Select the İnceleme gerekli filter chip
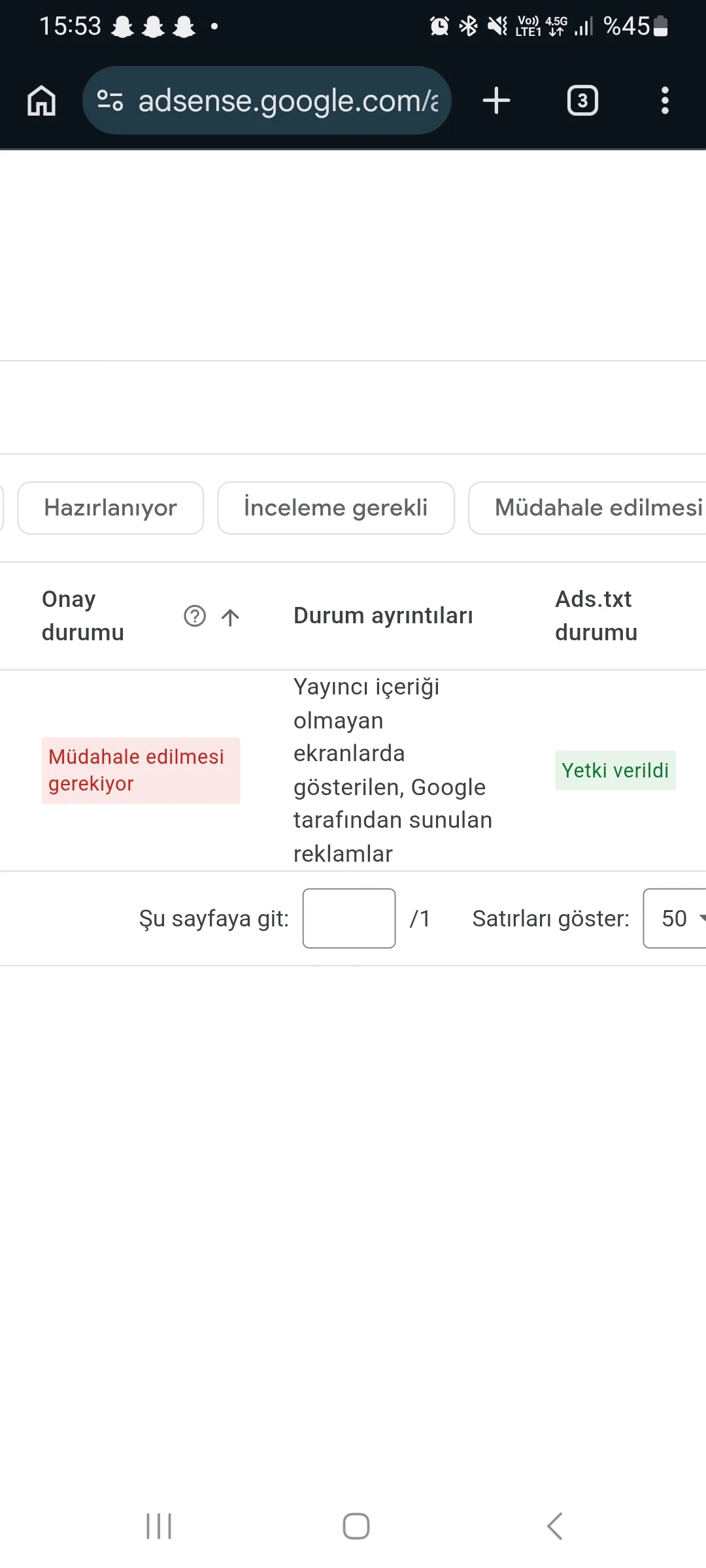The width and height of the screenshot is (706, 1568). pyautogui.click(x=336, y=508)
